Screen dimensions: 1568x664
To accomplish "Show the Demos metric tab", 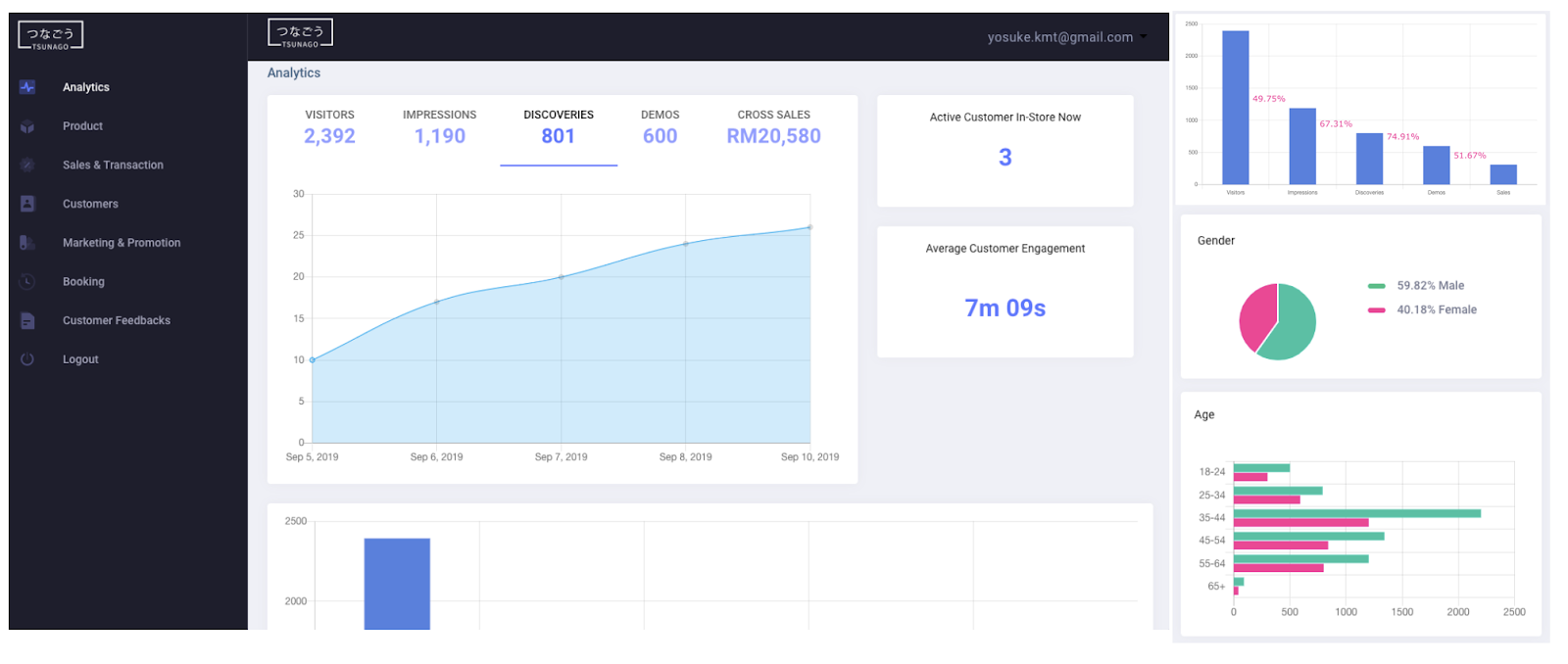I will click(x=660, y=127).
